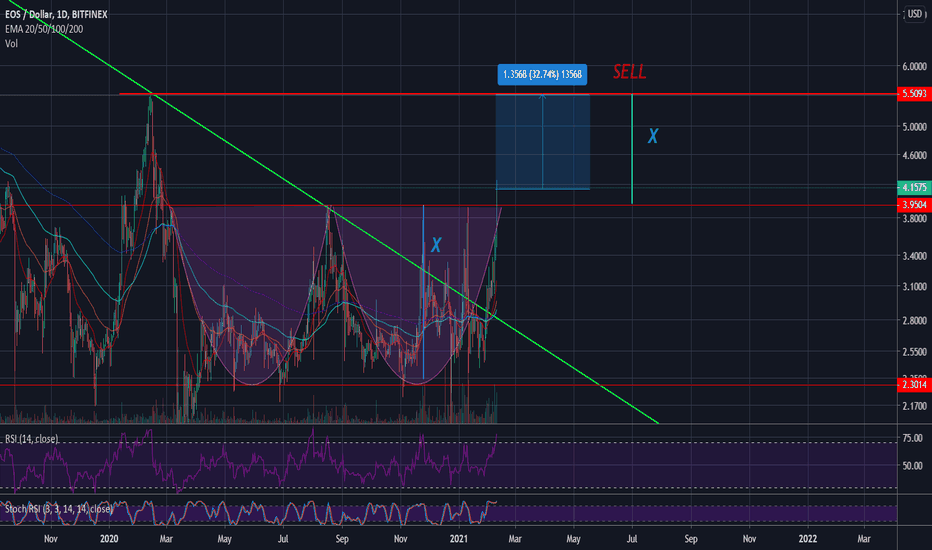
Task: Click the RSI 75.00 scale value
Action: (x=912, y=438)
